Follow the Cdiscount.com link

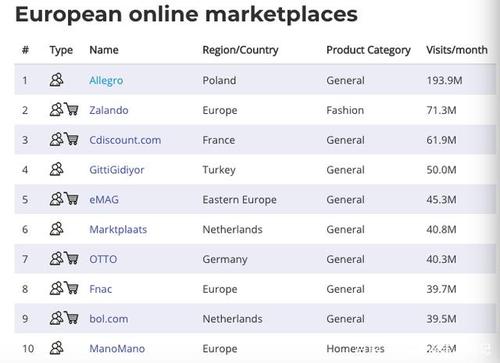125,140
